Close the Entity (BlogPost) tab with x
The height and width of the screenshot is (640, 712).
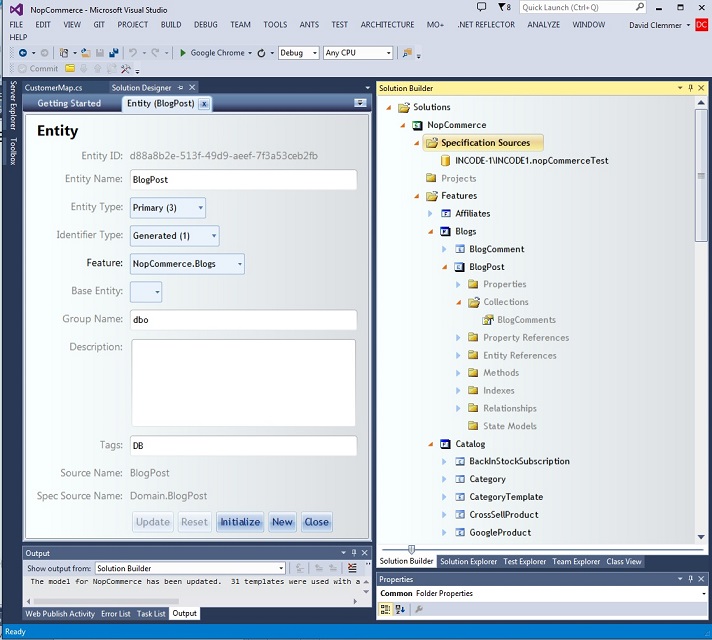(204, 104)
